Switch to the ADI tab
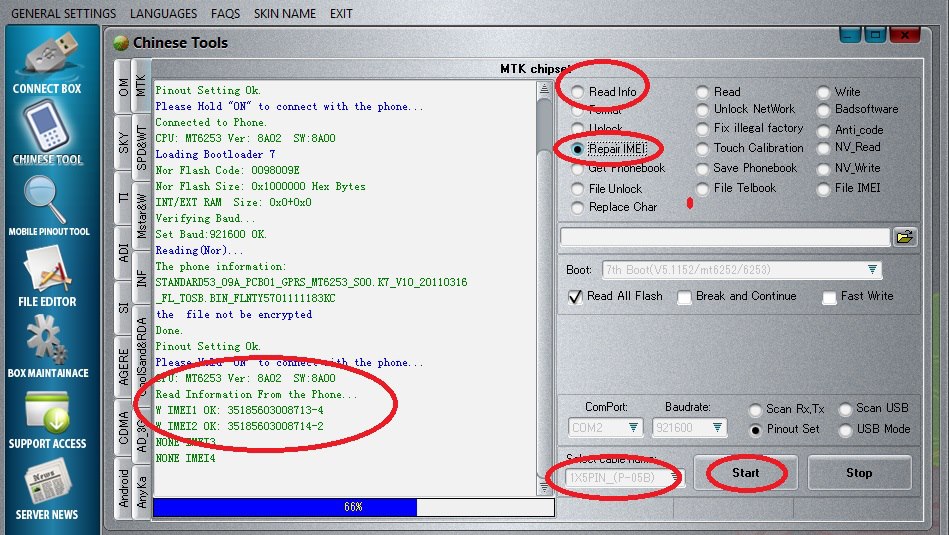 pyautogui.click(x=123, y=253)
